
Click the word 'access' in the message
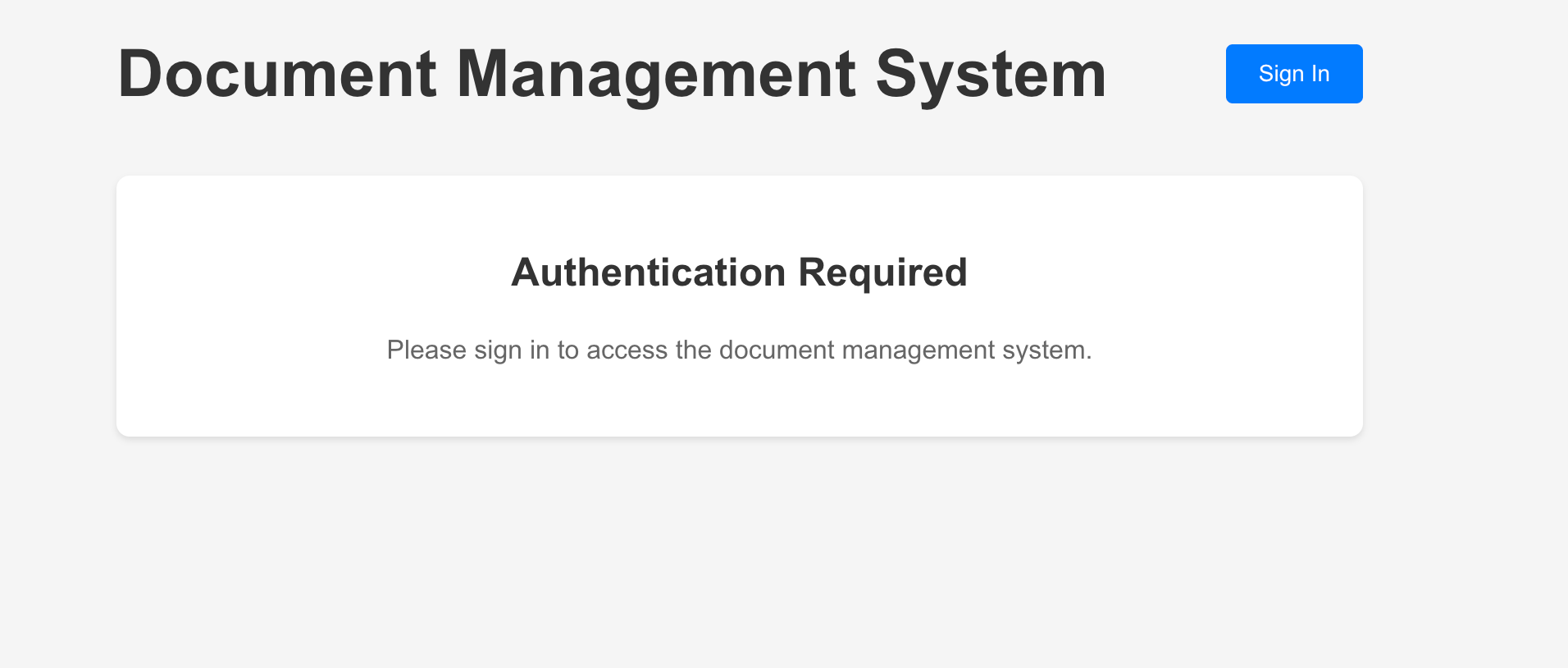click(x=627, y=351)
